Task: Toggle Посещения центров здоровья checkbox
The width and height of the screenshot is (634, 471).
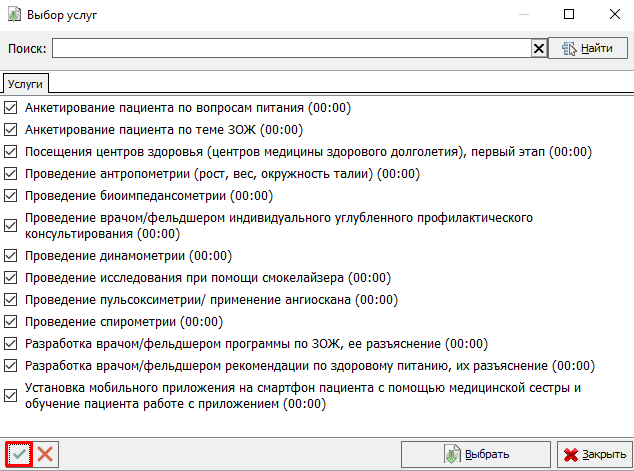Action: point(12,151)
